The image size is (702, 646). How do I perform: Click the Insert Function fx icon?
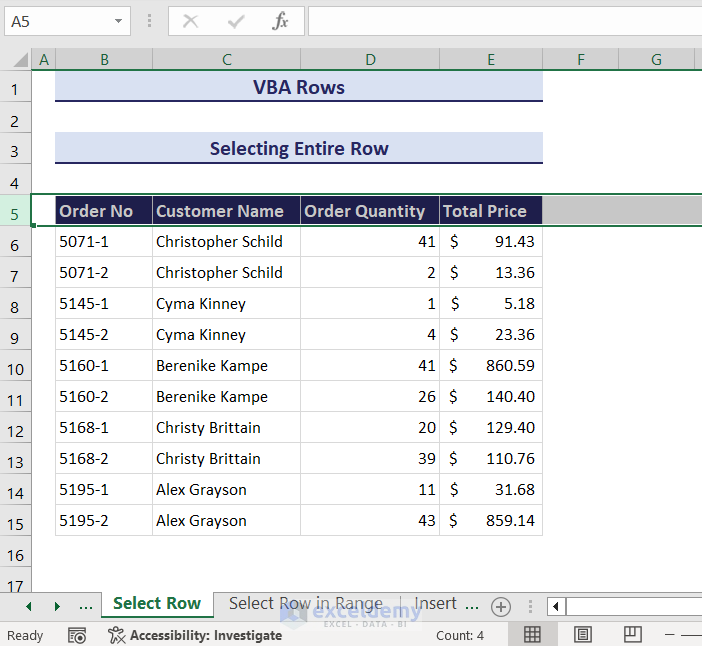(281, 21)
